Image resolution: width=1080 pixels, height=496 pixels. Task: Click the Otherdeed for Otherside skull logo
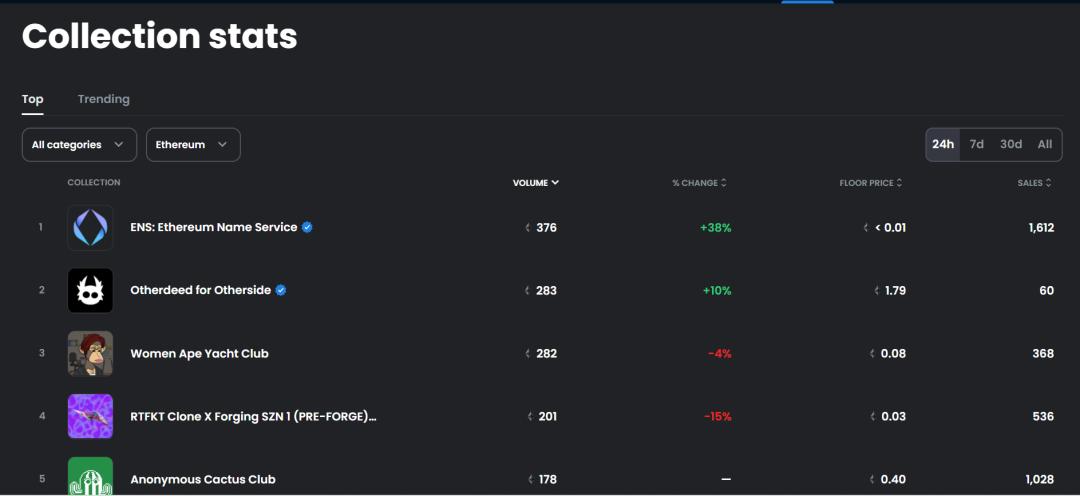point(90,291)
